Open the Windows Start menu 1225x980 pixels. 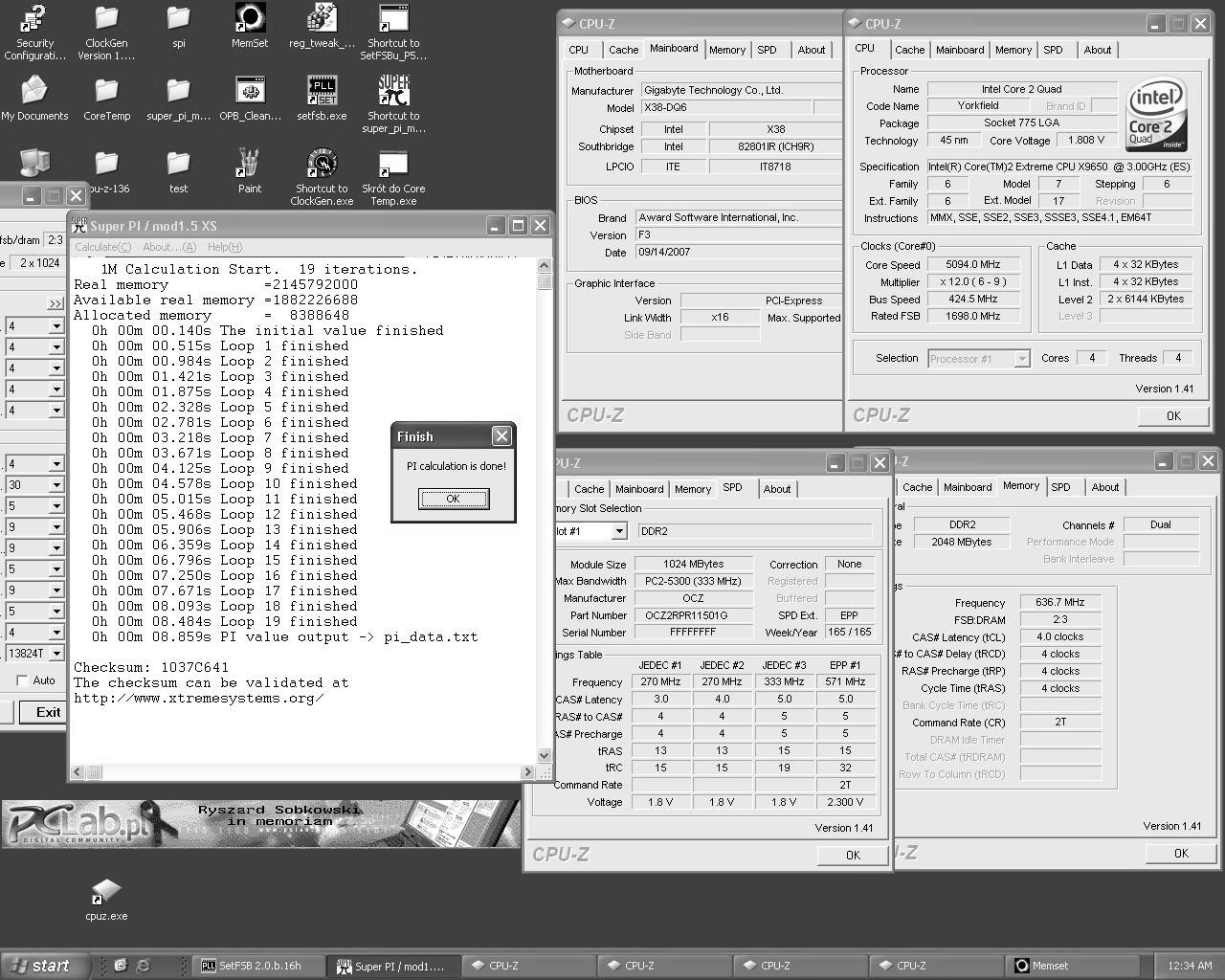coord(45,966)
